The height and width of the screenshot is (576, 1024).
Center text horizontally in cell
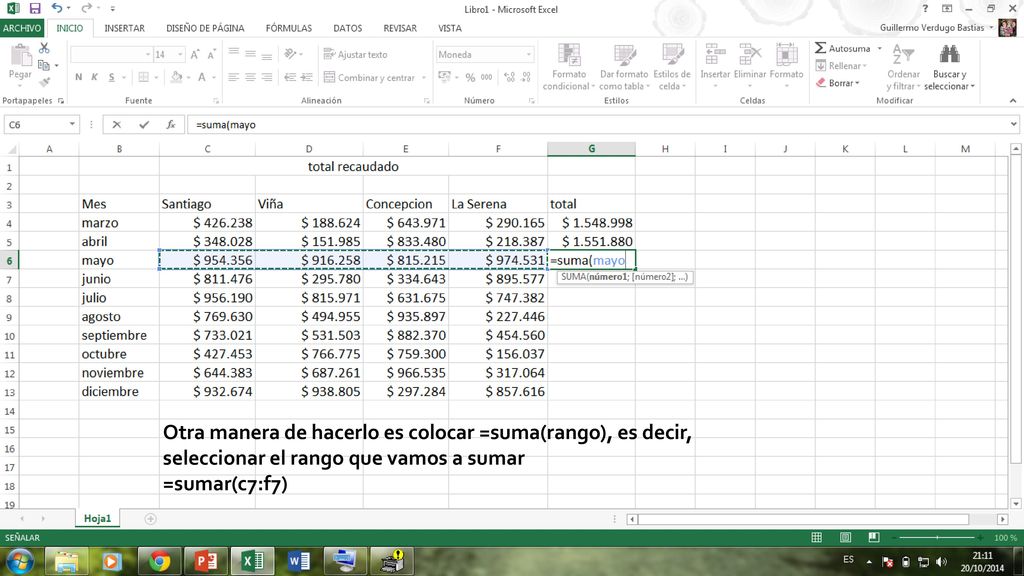[x=250, y=77]
